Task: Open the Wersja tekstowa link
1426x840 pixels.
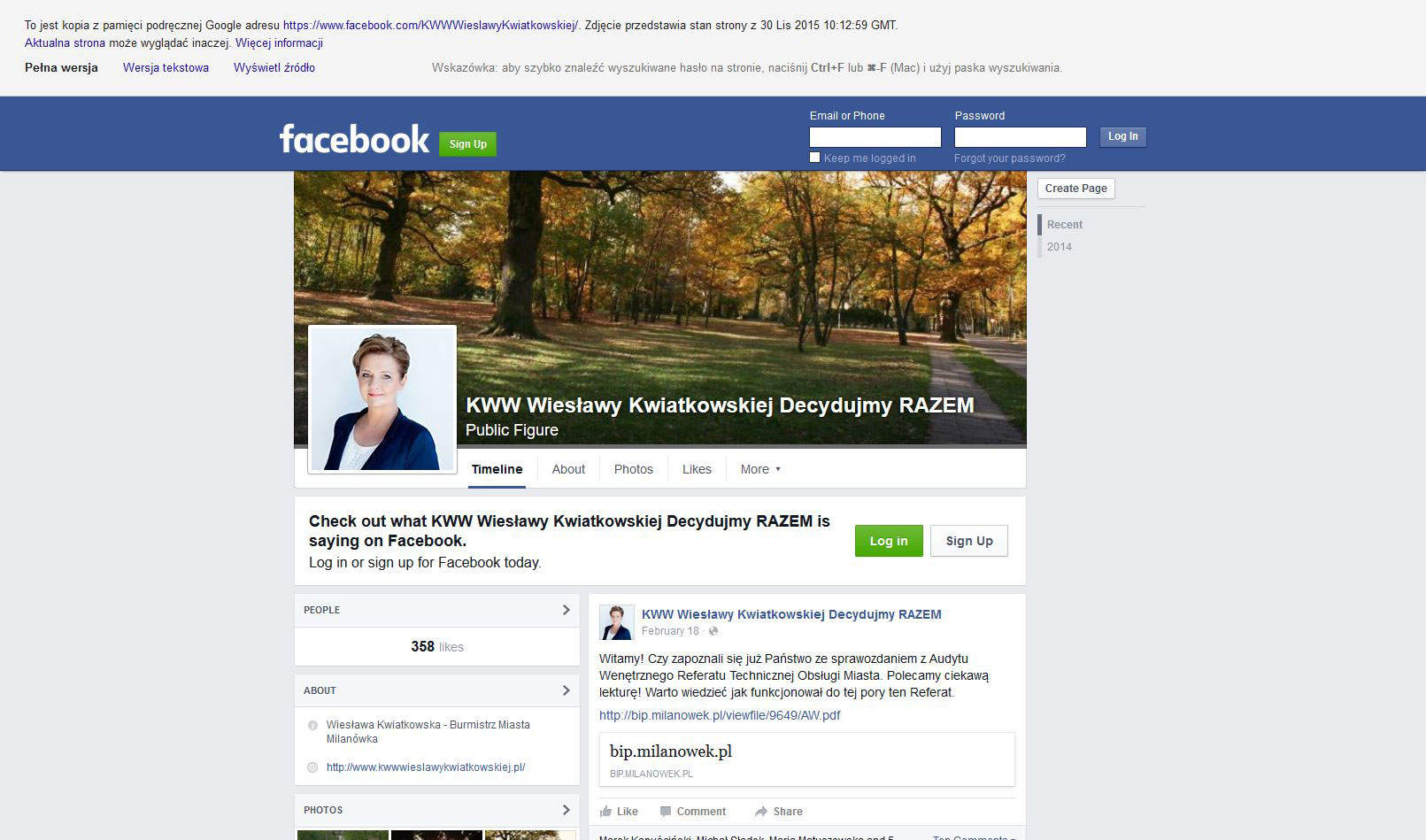Action: click(166, 67)
